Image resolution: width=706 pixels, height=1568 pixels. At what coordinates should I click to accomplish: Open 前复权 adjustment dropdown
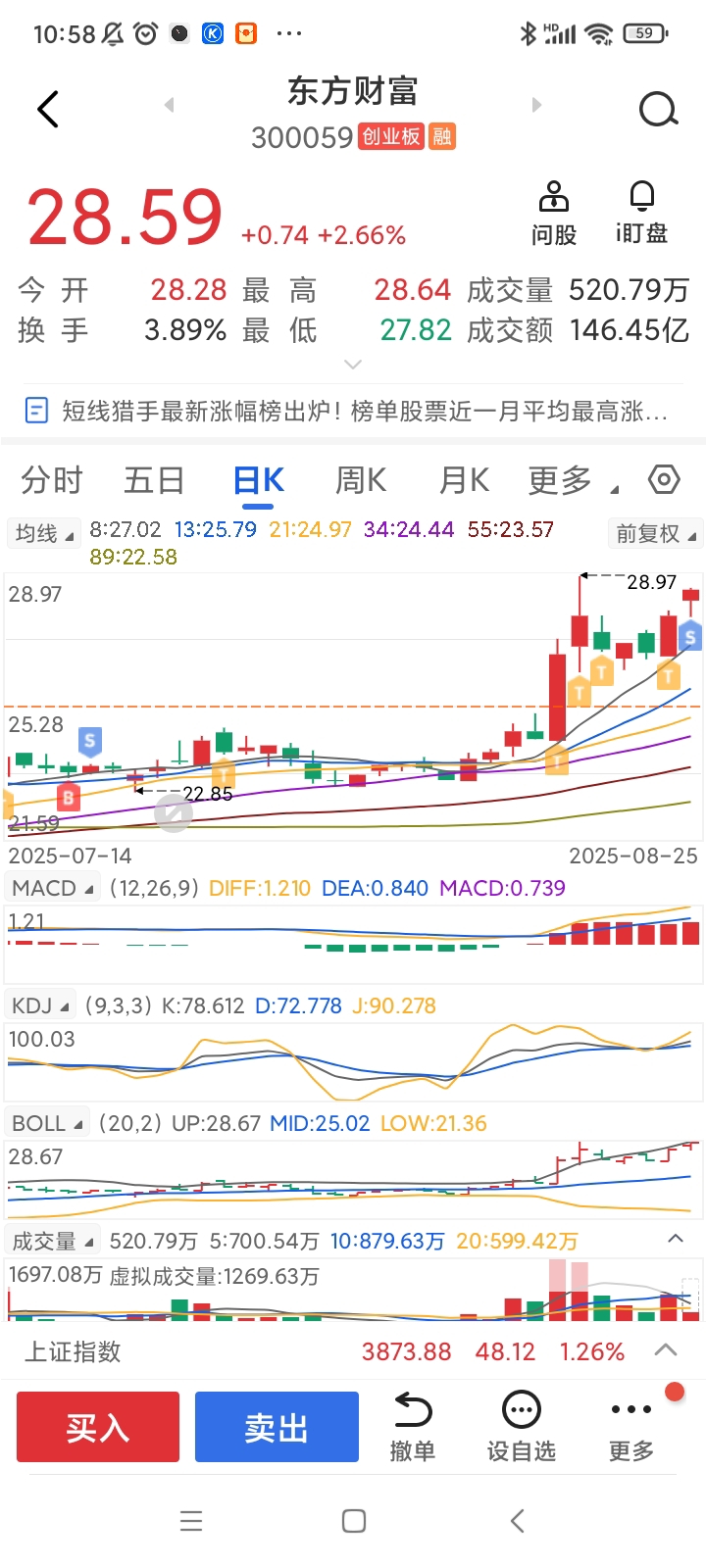click(655, 534)
